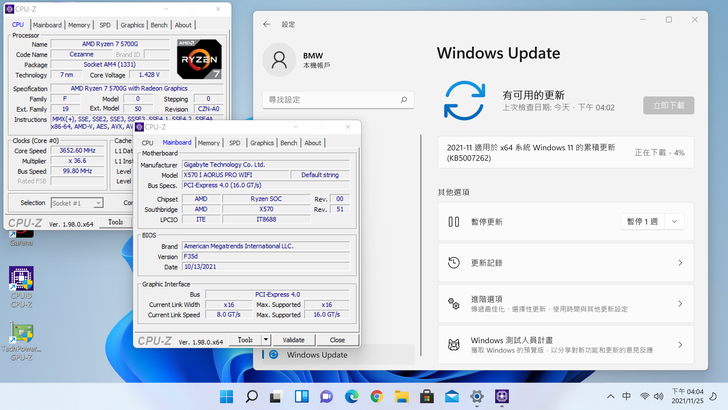Open taskbar Search magnifier icon

(x=251, y=397)
